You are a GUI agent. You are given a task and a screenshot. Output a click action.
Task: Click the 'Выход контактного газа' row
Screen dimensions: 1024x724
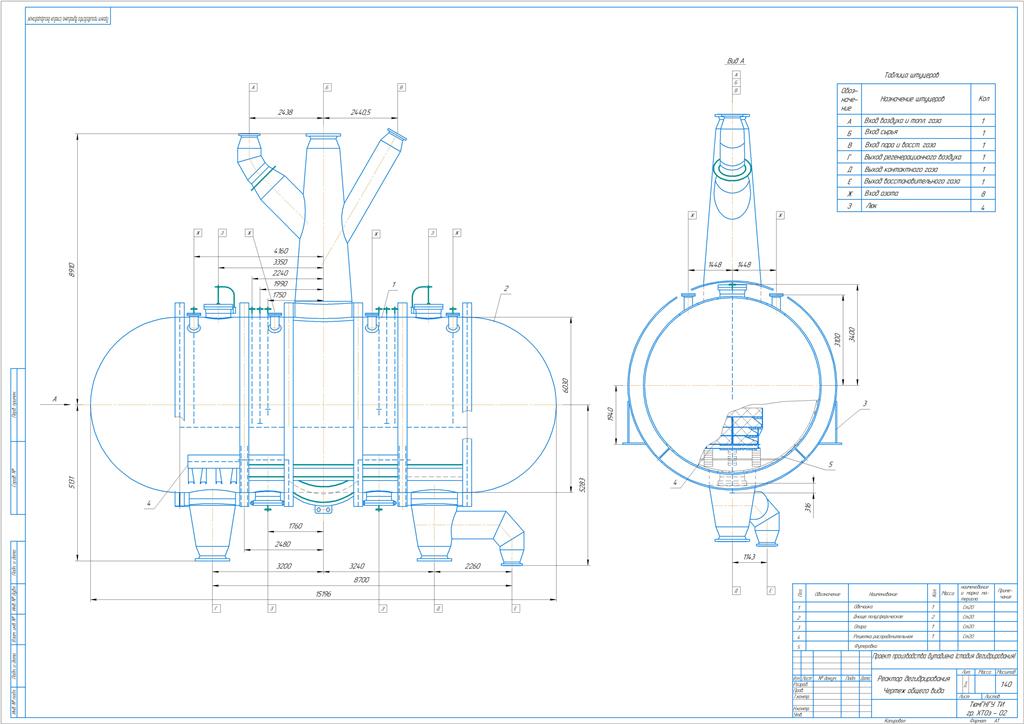[x=901, y=170]
